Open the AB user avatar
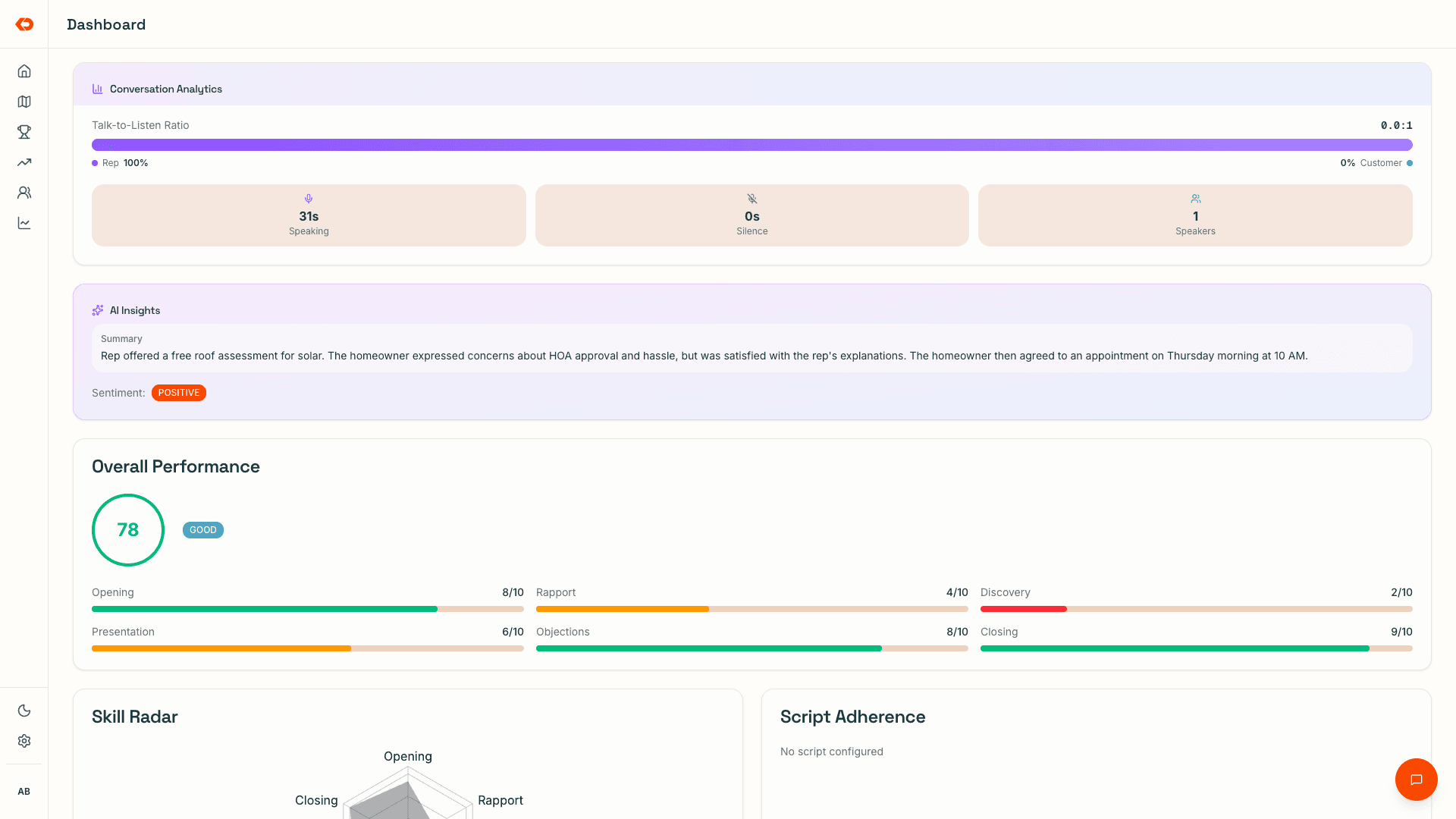The width and height of the screenshot is (1456, 819). click(24, 792)
